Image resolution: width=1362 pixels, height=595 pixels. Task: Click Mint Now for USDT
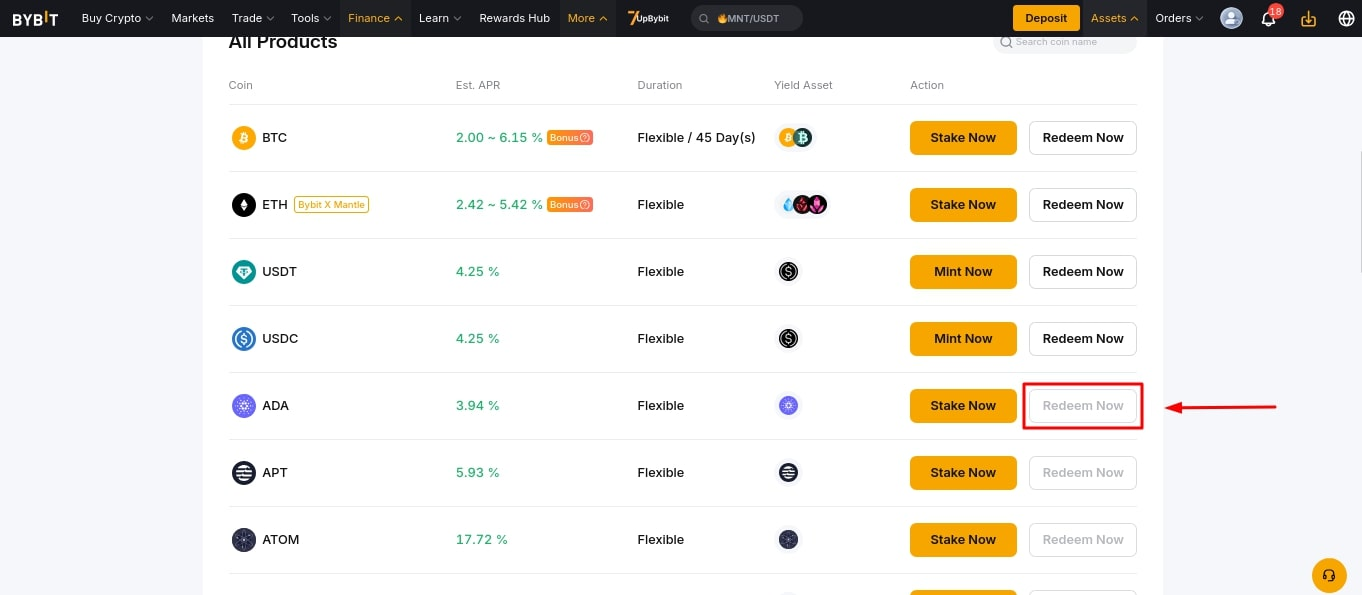[963, 272]
